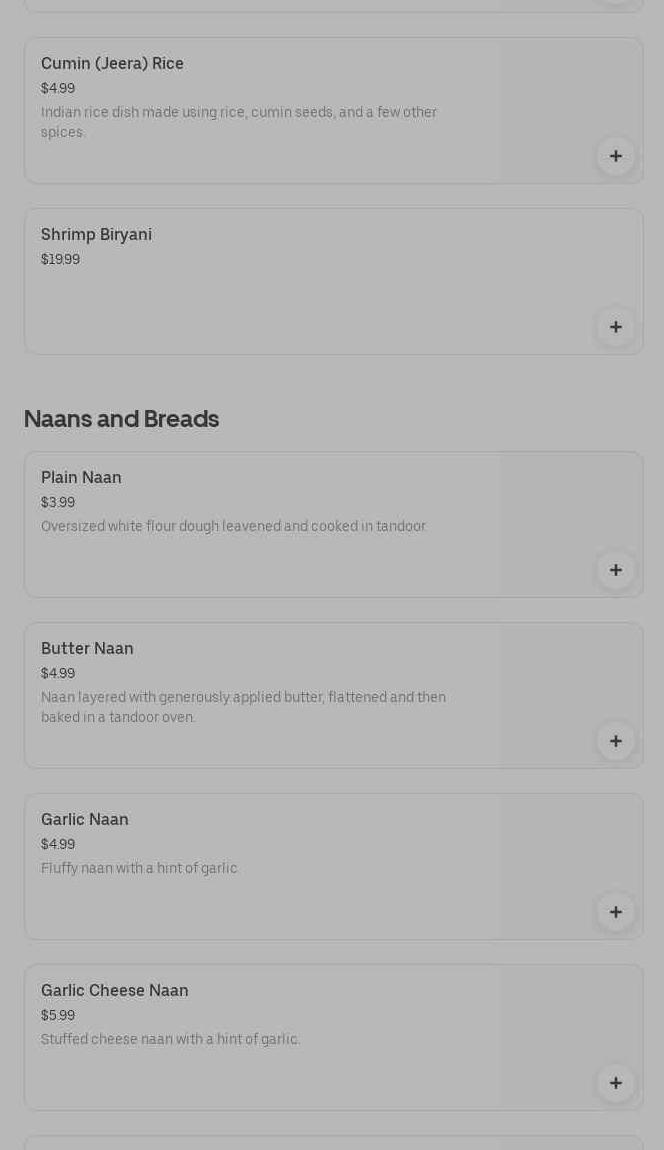The height and width of the screenshot is (1150, 664).
Task: Click Plain Naan description text
Action: [233, 527]
